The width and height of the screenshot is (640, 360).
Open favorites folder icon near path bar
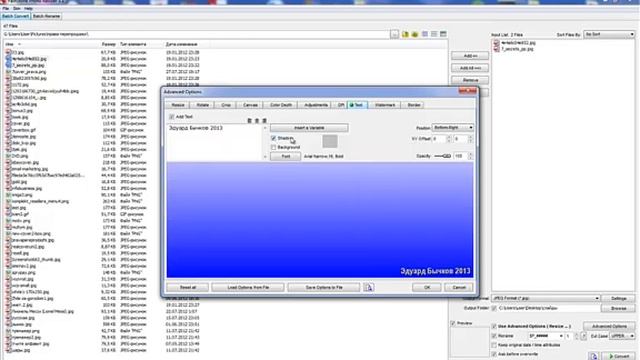[405, 34]
